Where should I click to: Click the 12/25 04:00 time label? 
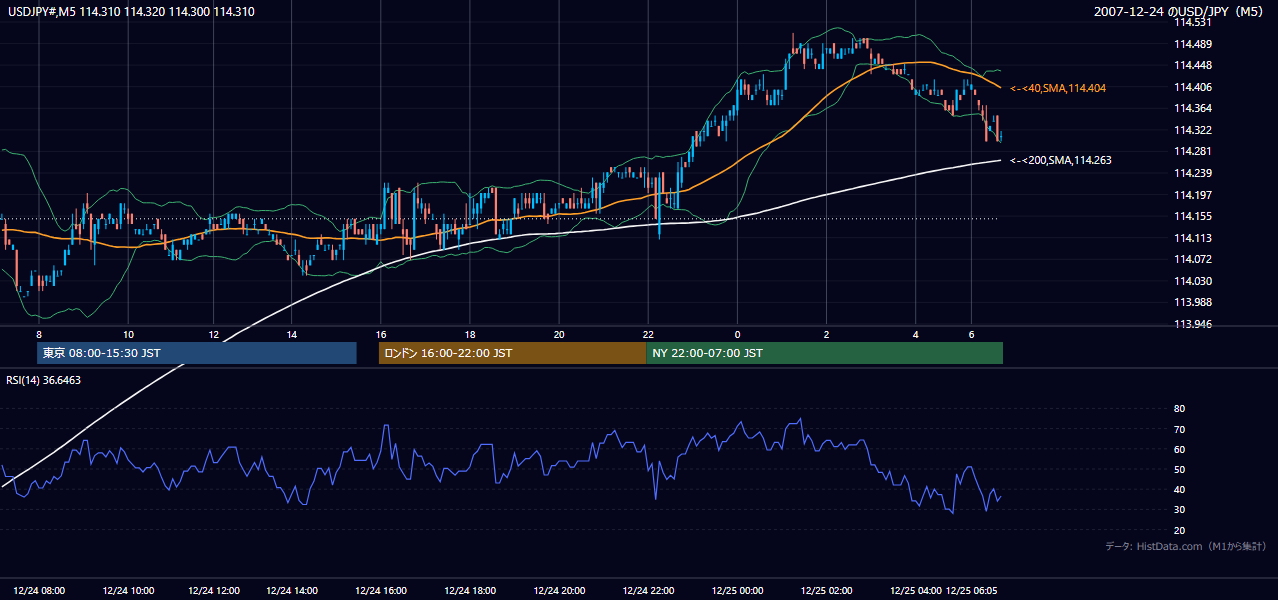(x=916, y=591)
